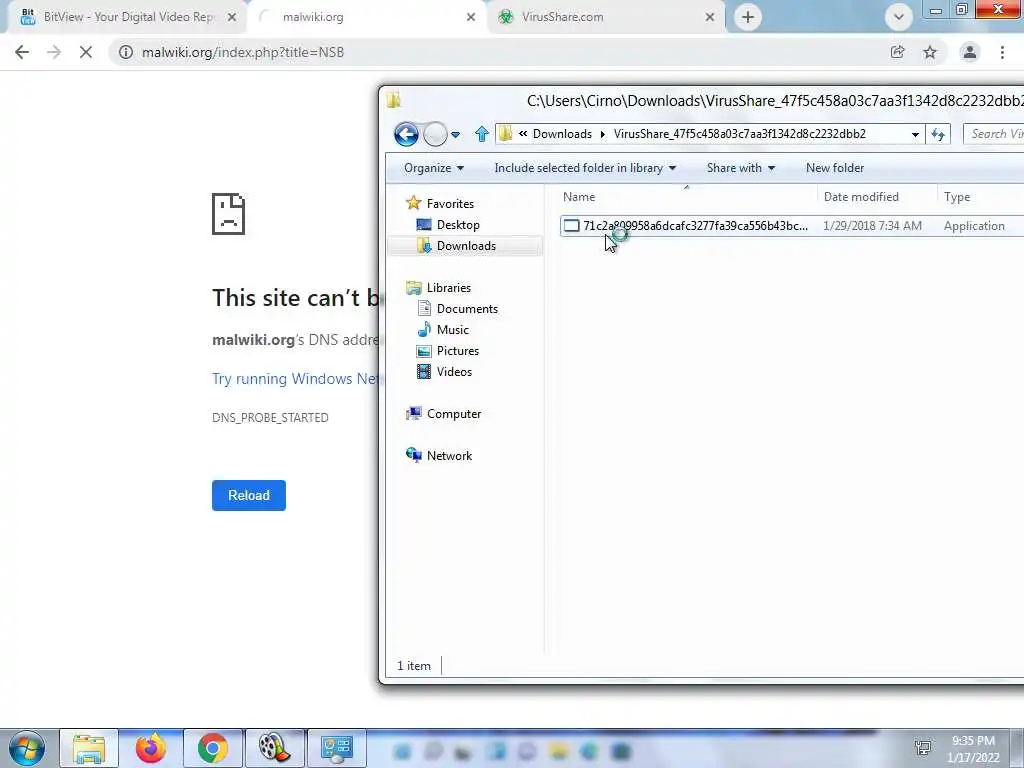Go back in the Explorer window
The image size is (1024, 768).
[406, 135]
